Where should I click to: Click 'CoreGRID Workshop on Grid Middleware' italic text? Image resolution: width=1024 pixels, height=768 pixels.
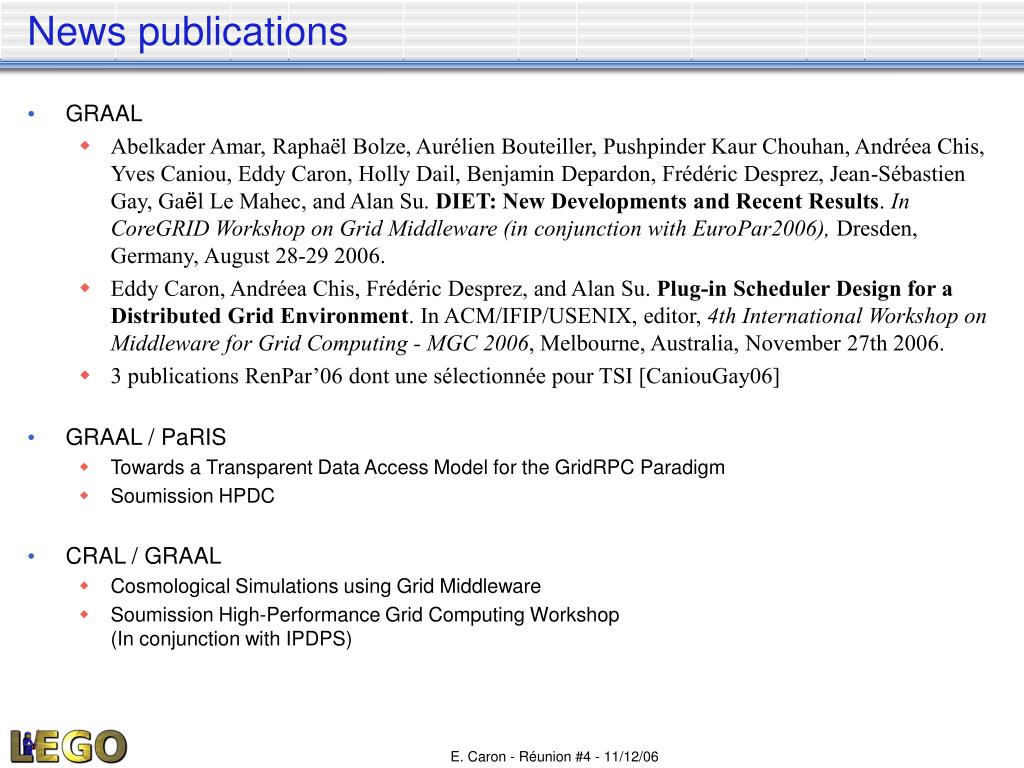pos(304,229)
